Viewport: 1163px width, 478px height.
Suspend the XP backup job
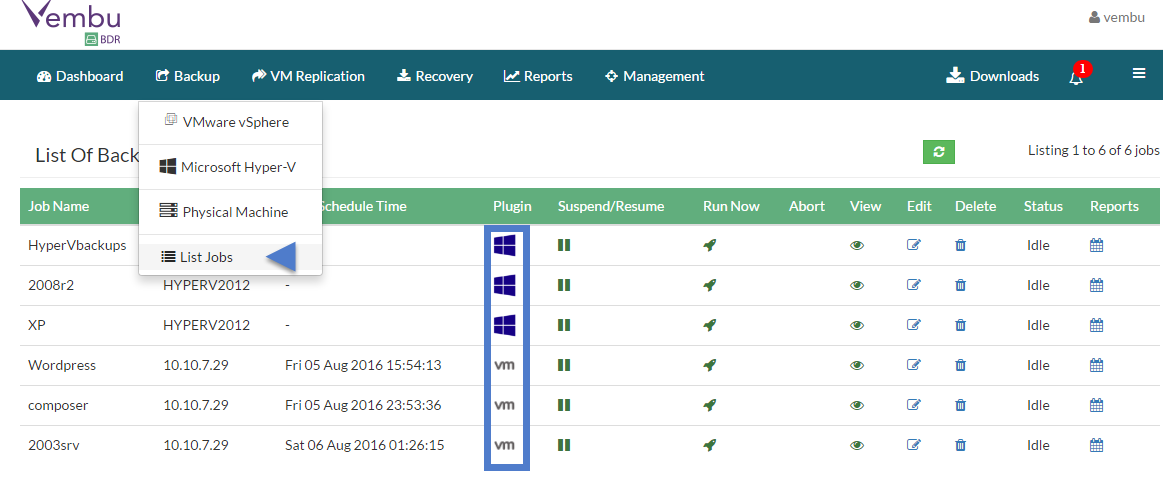pos(564,325)
